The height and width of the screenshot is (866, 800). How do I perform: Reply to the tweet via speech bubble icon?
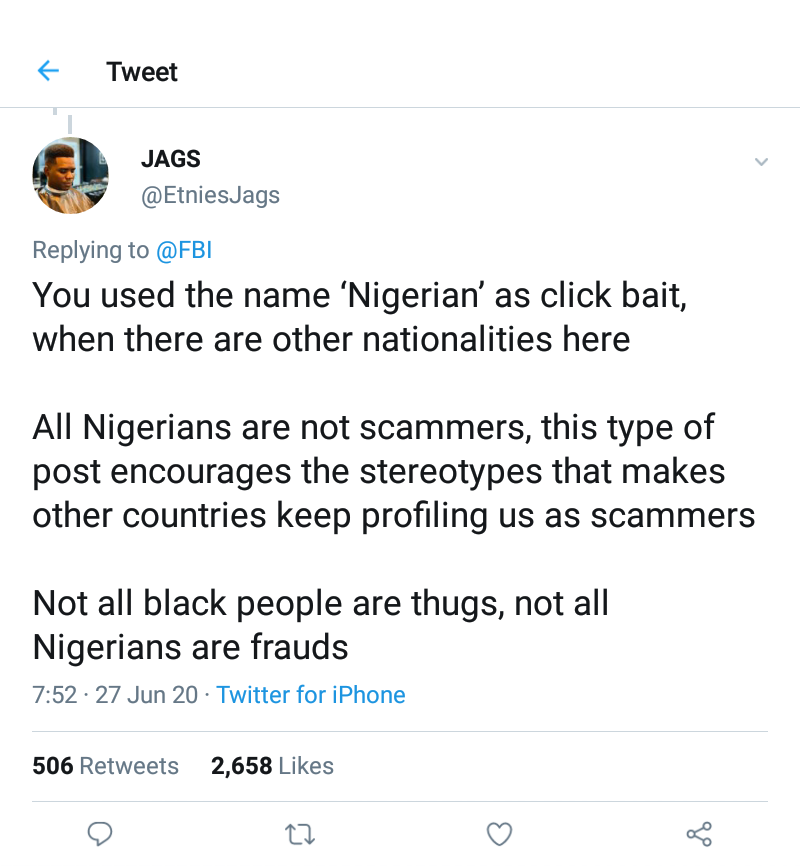click(99, 833)
